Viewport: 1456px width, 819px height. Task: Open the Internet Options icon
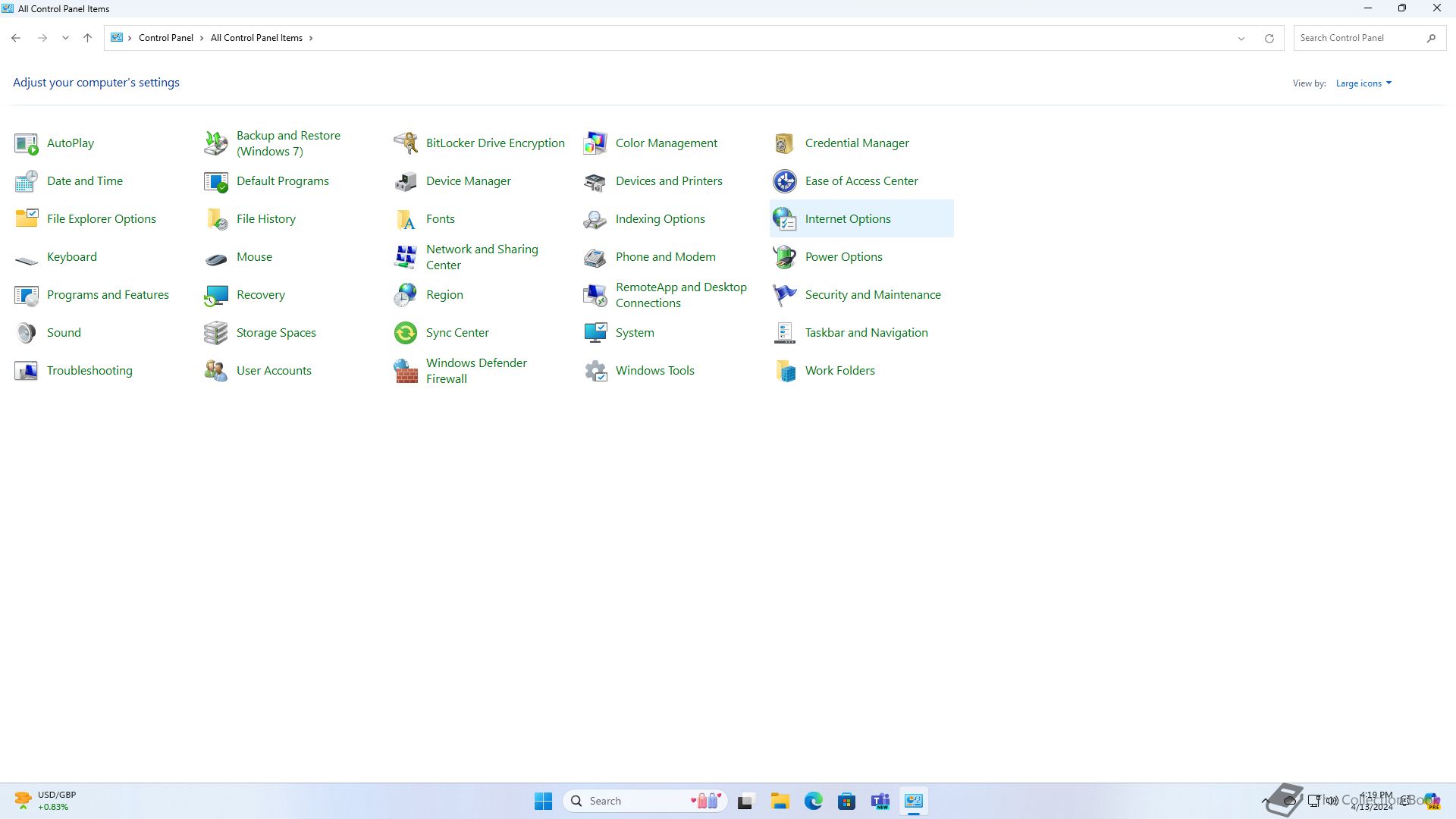point(785,219)
